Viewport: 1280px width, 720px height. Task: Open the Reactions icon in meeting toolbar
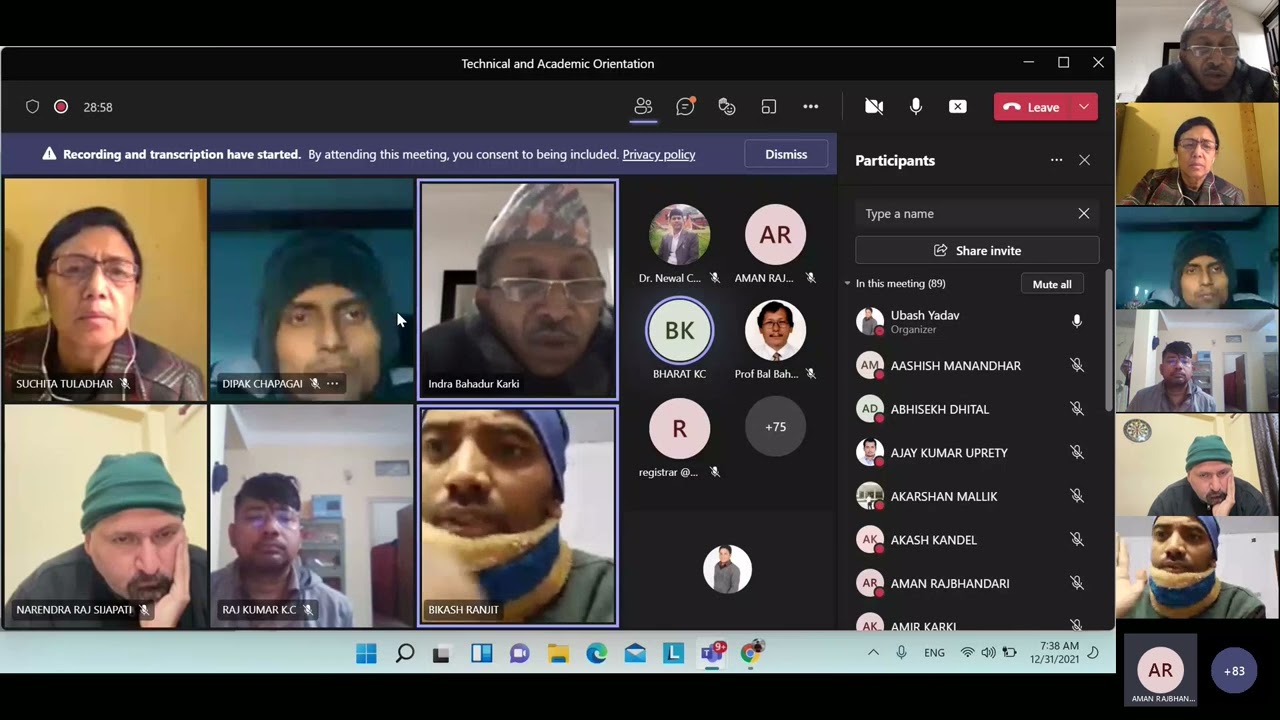tap(727, 107)
